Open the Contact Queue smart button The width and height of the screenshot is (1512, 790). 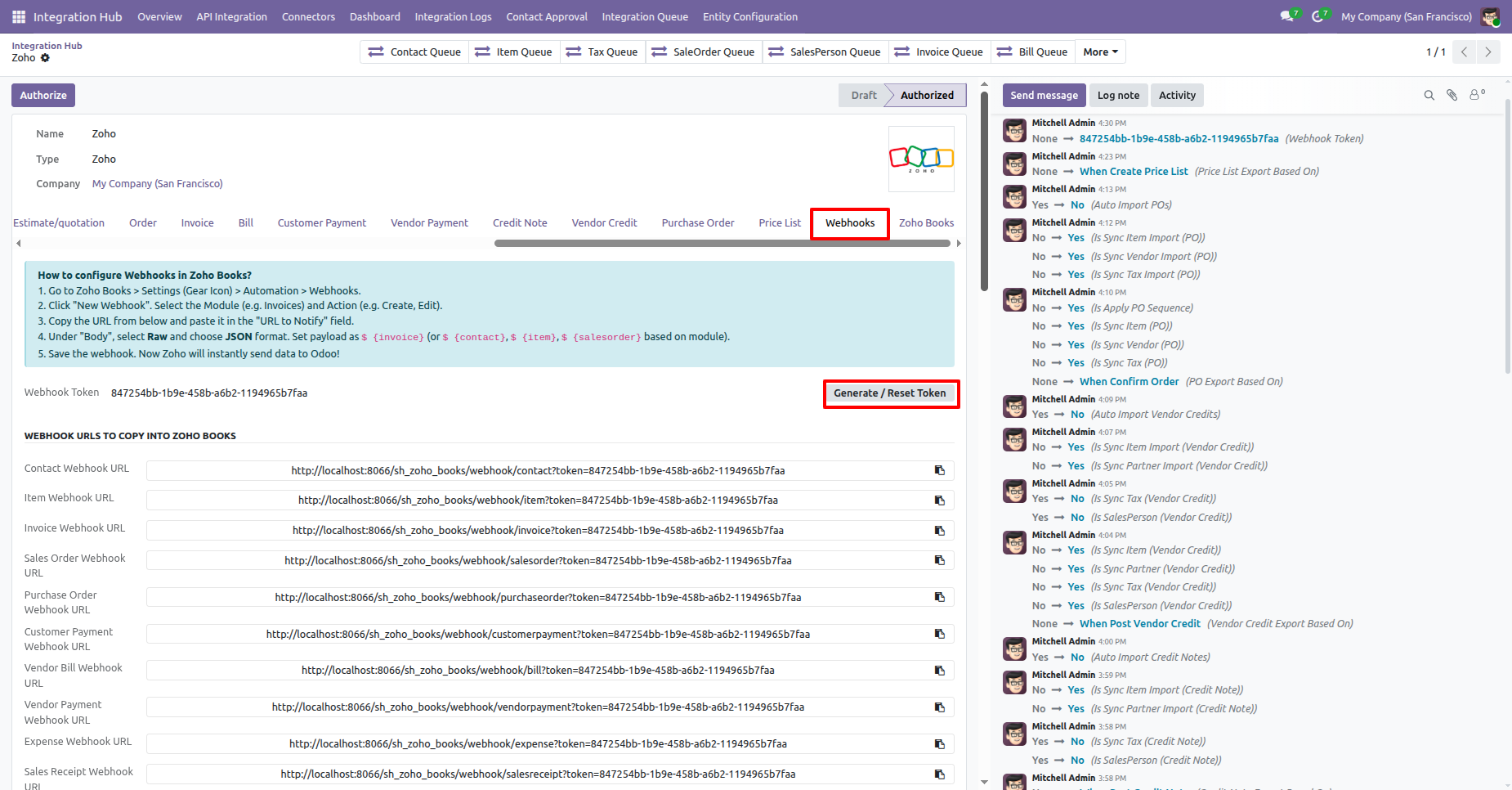(x=414, y=52)
